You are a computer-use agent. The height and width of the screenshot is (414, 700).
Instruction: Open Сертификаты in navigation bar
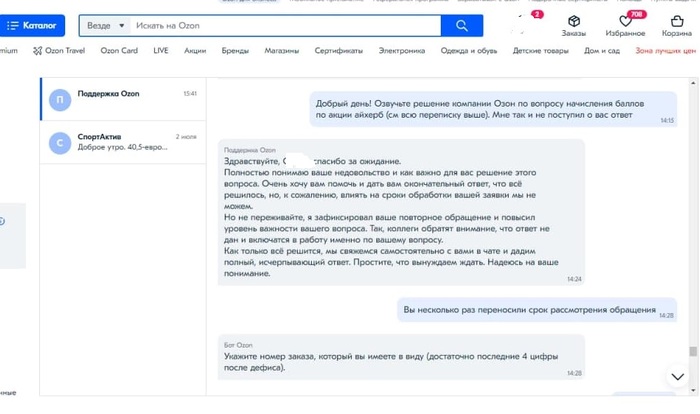(339, 50)
